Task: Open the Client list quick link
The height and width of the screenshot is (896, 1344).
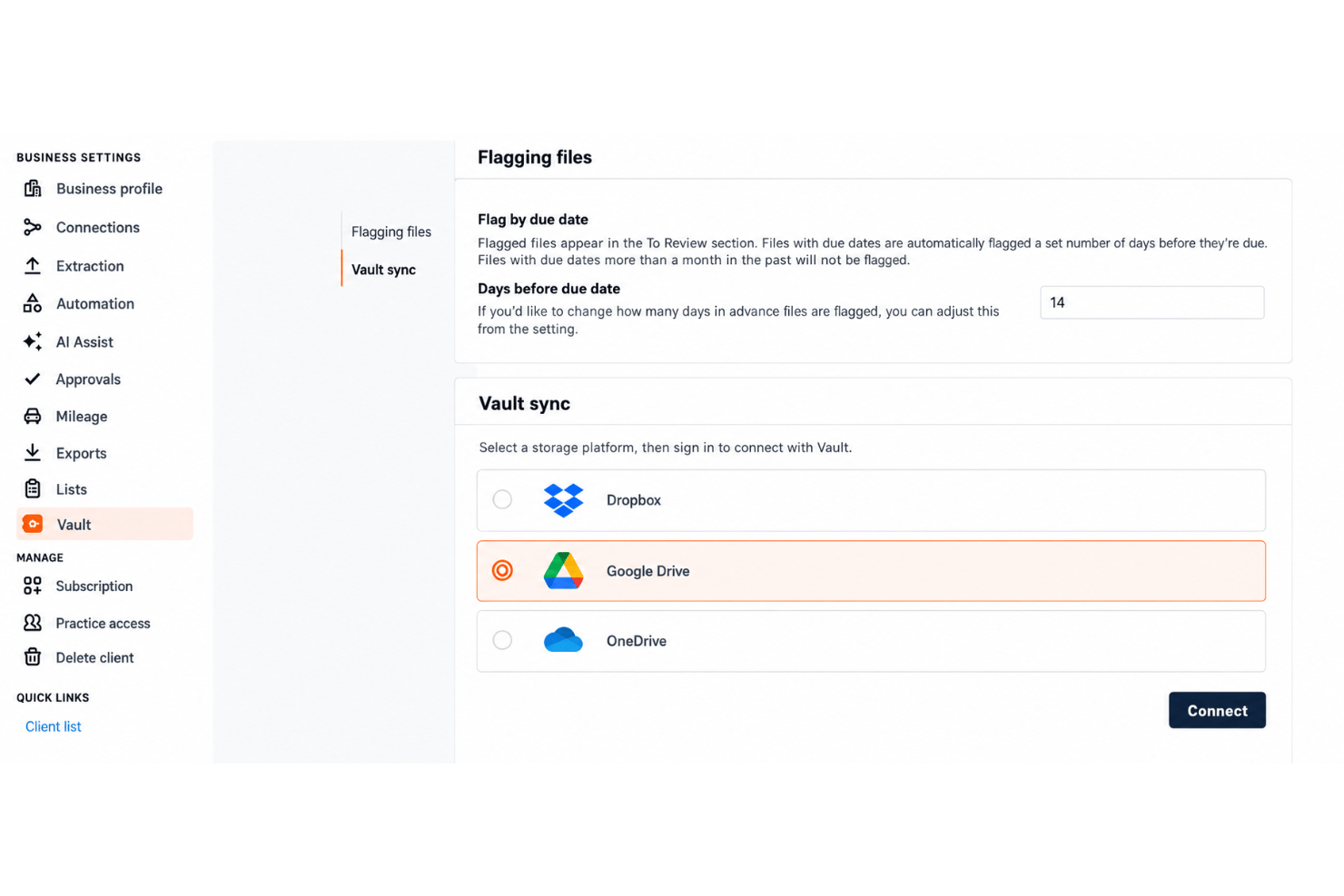Action: 54,726
